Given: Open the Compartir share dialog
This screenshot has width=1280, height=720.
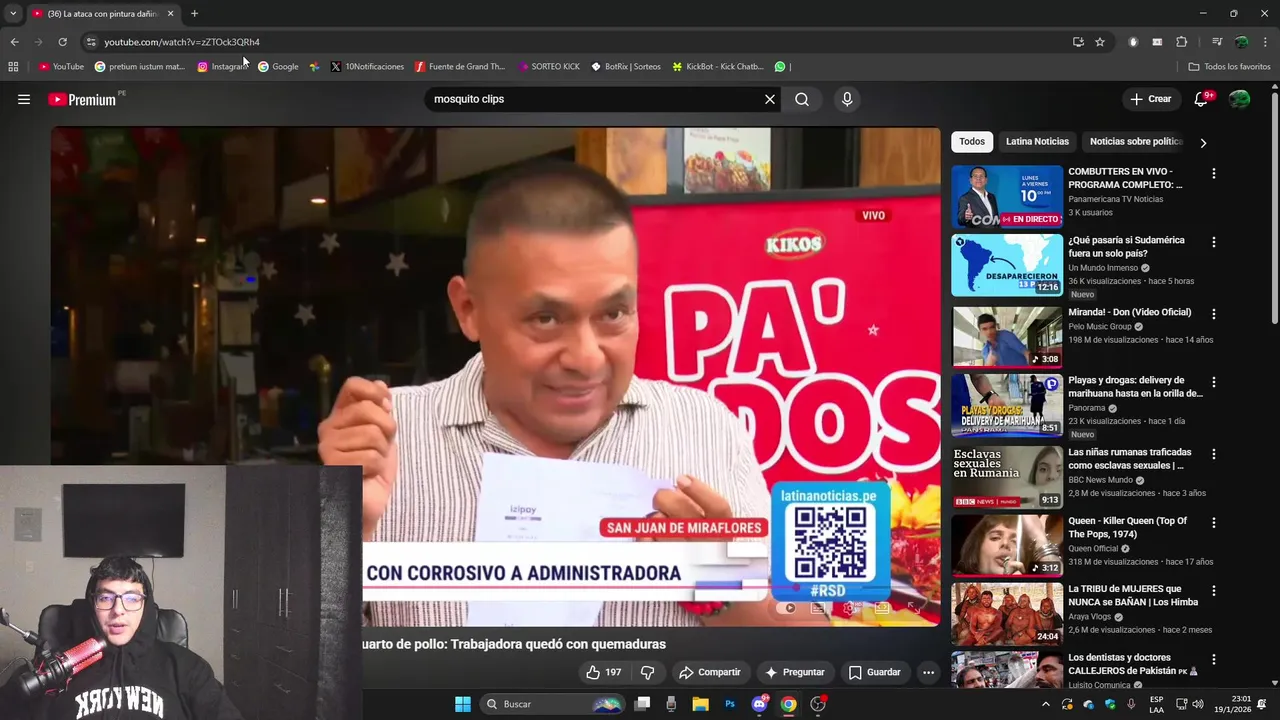Looking at the screenshot, I should click(x=709, y=672).
